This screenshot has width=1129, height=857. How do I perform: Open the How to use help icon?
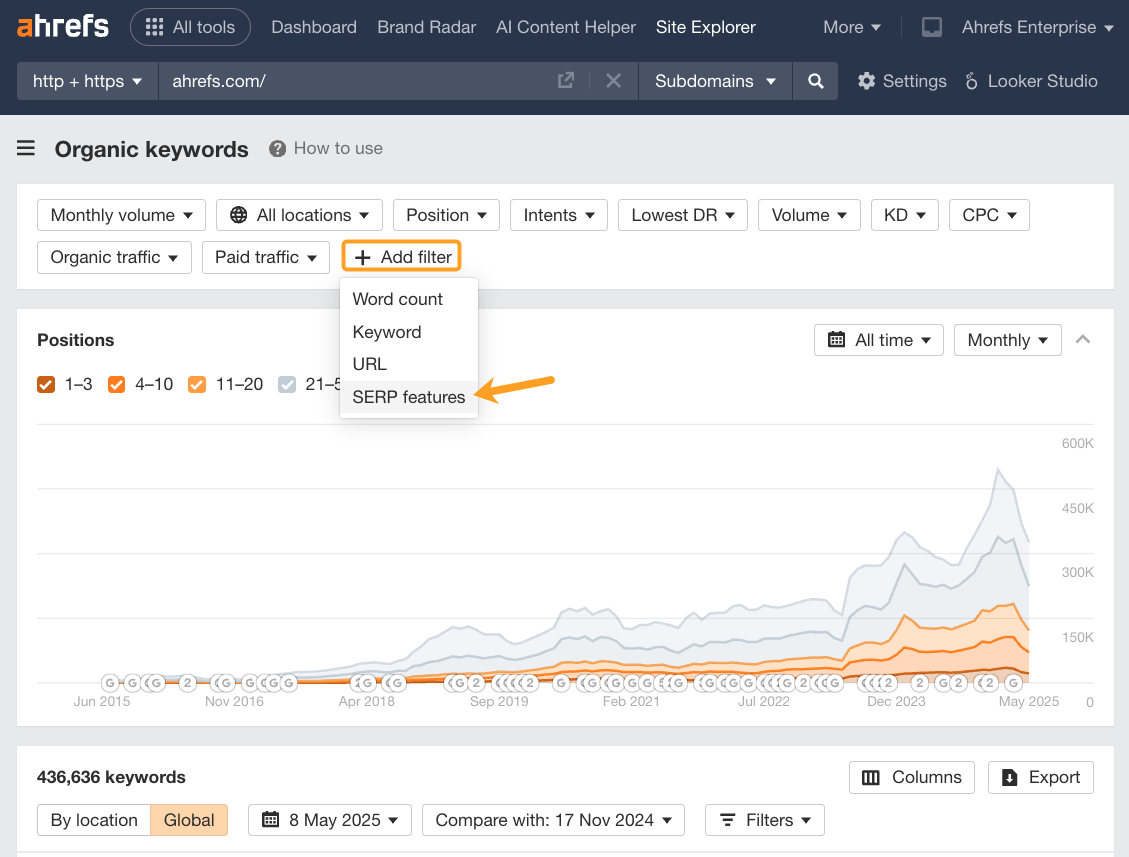coord(275,148)
